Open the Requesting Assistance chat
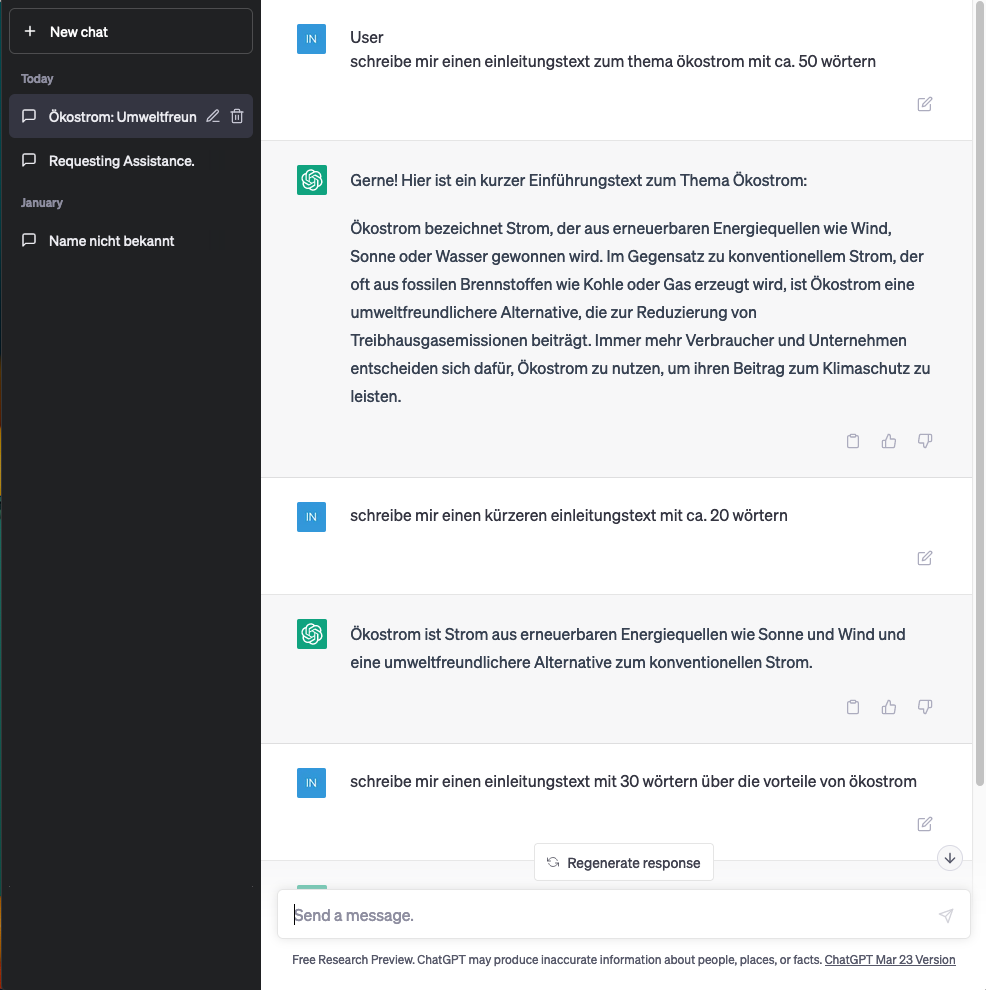 click(121, 160)
